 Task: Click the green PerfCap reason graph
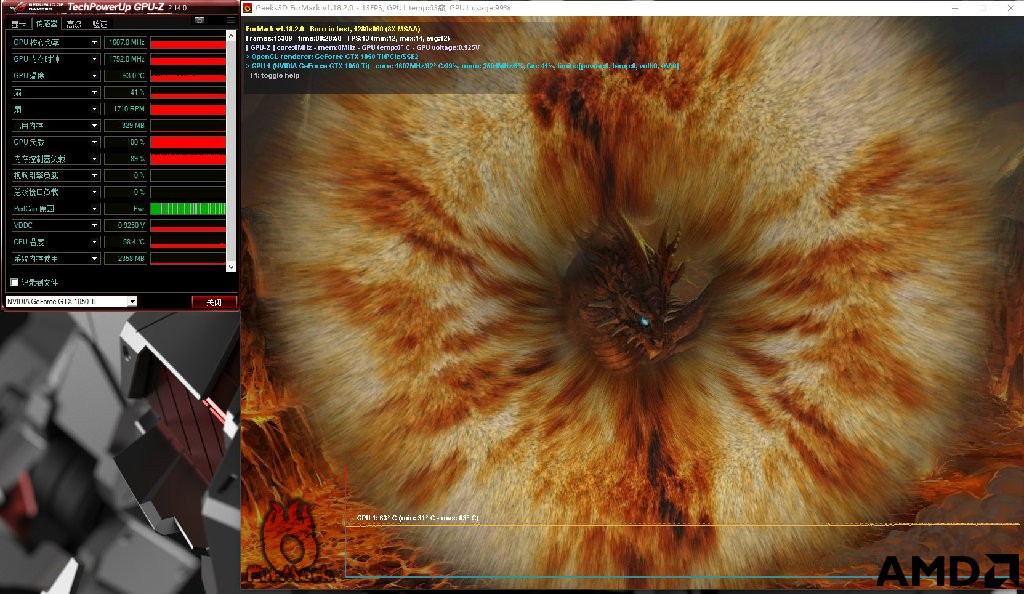point(188,209)
